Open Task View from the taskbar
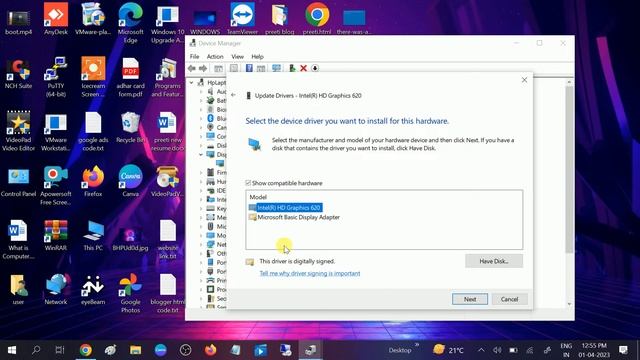 (60, 350)
